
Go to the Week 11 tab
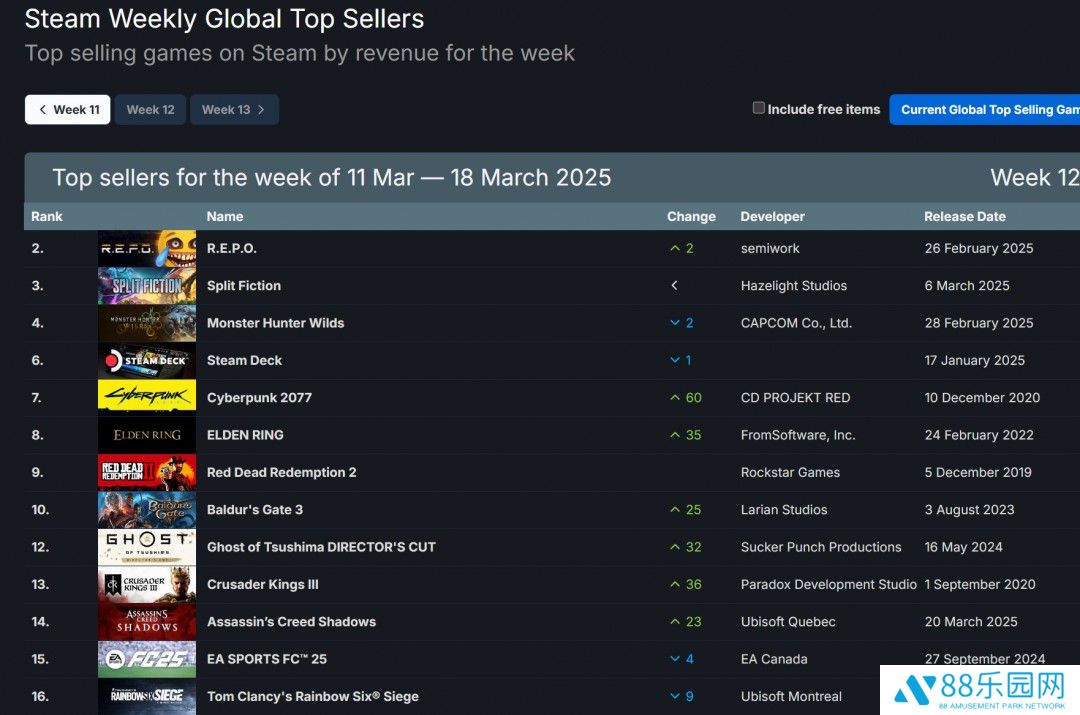(68, 110)
